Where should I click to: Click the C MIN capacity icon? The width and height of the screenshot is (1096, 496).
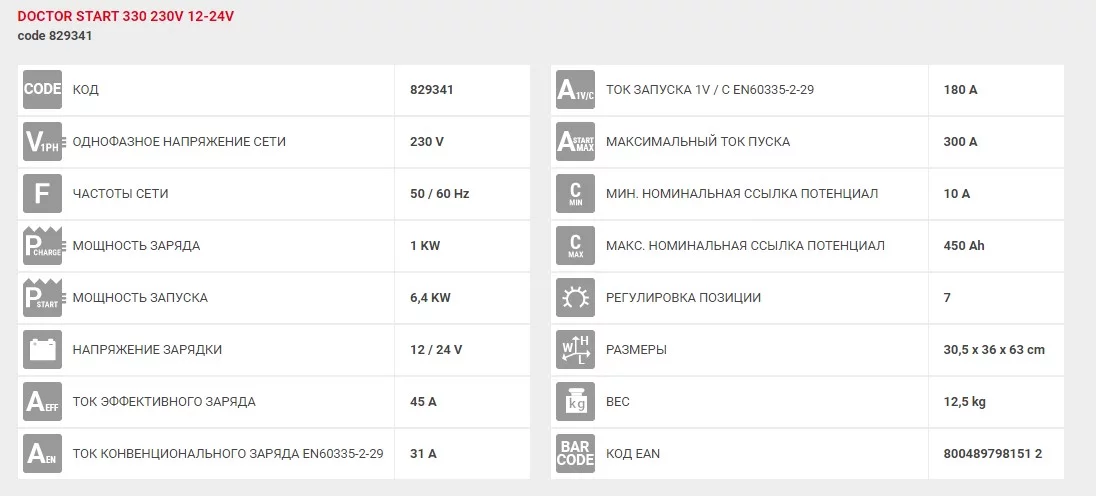575,194
